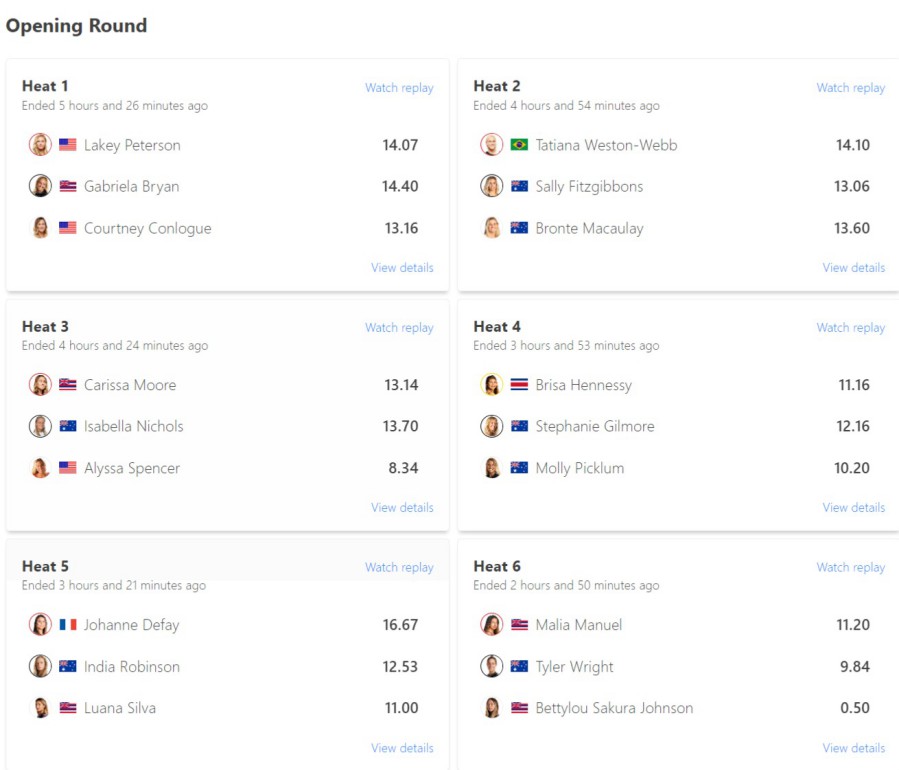Click Gabriela Bryan's Hawaii flag icon
The height and width of the screenshot is (770, 899).
tap(68, 186)
